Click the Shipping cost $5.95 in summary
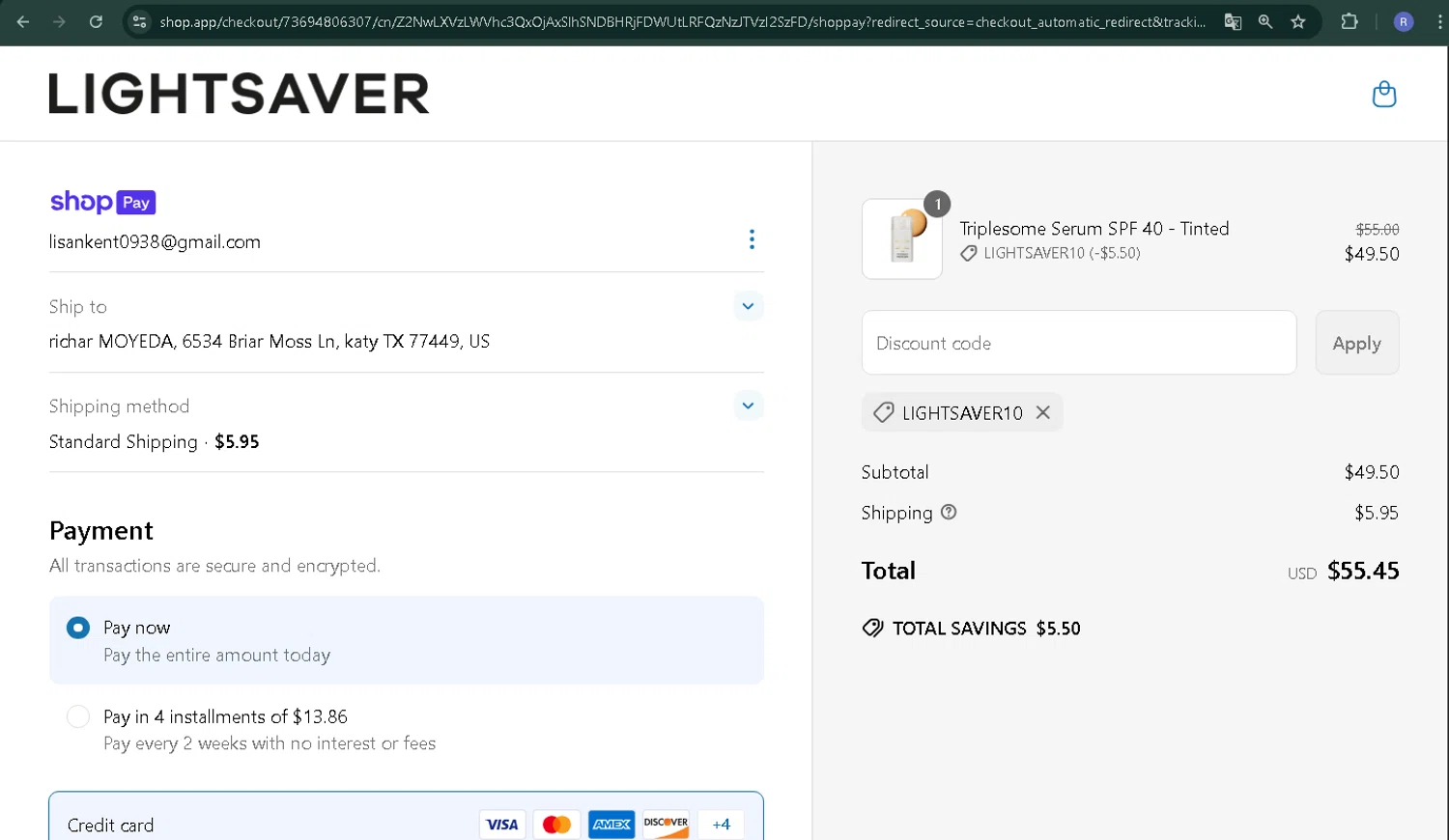This screenshot has height=840, width=1449. pyautogui.click(x=1377, y=513)
